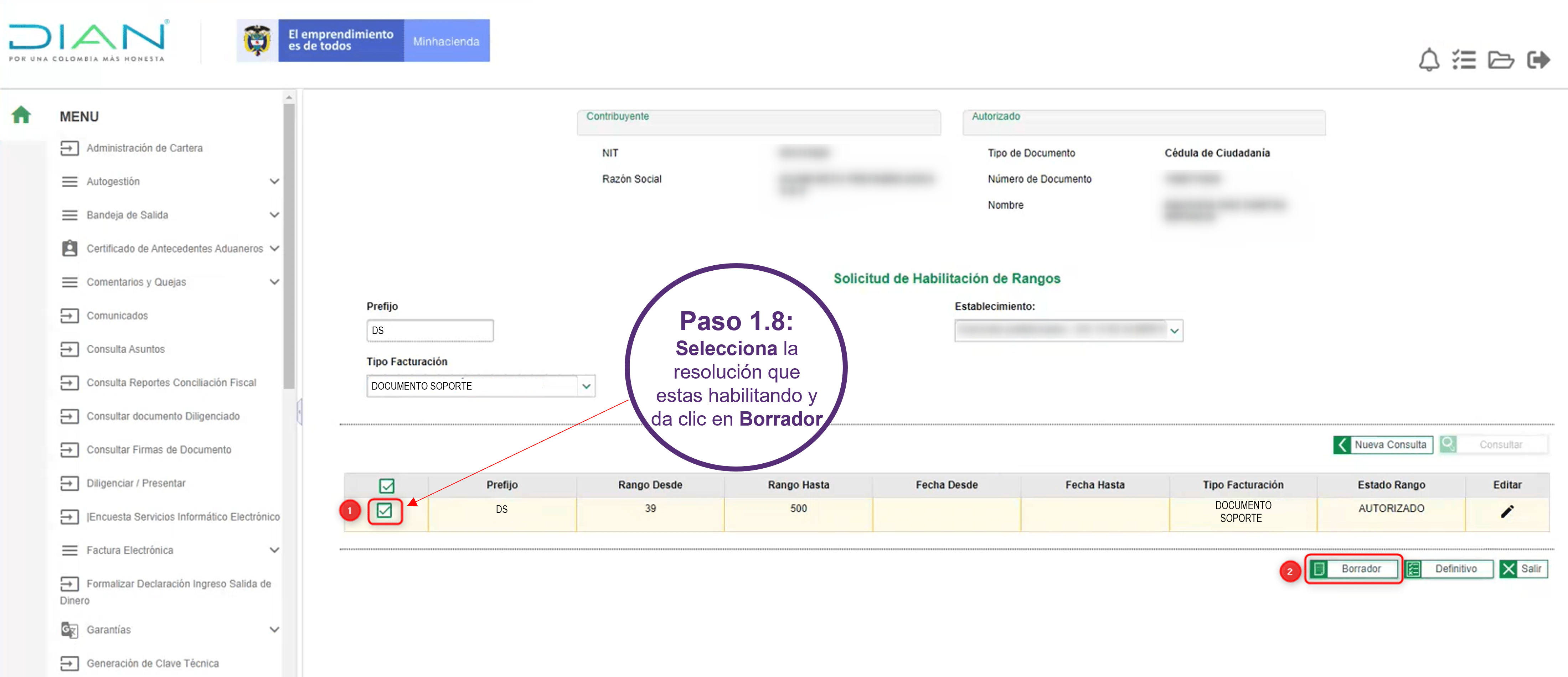1568x677 pixels.
Task: Click the Borrador button
Action: tap(1353, 569)
